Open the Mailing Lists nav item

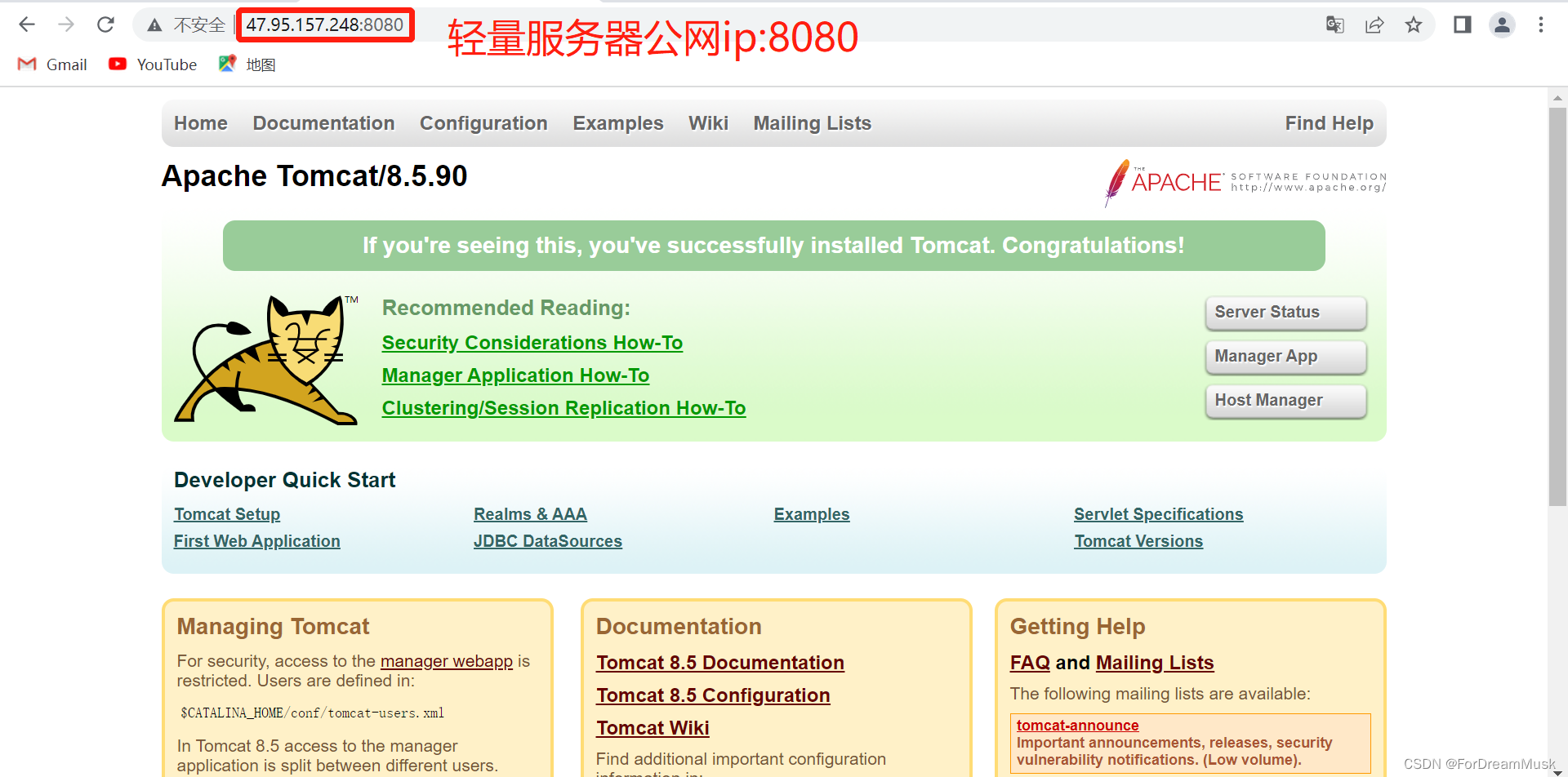[x=813, y=123]
